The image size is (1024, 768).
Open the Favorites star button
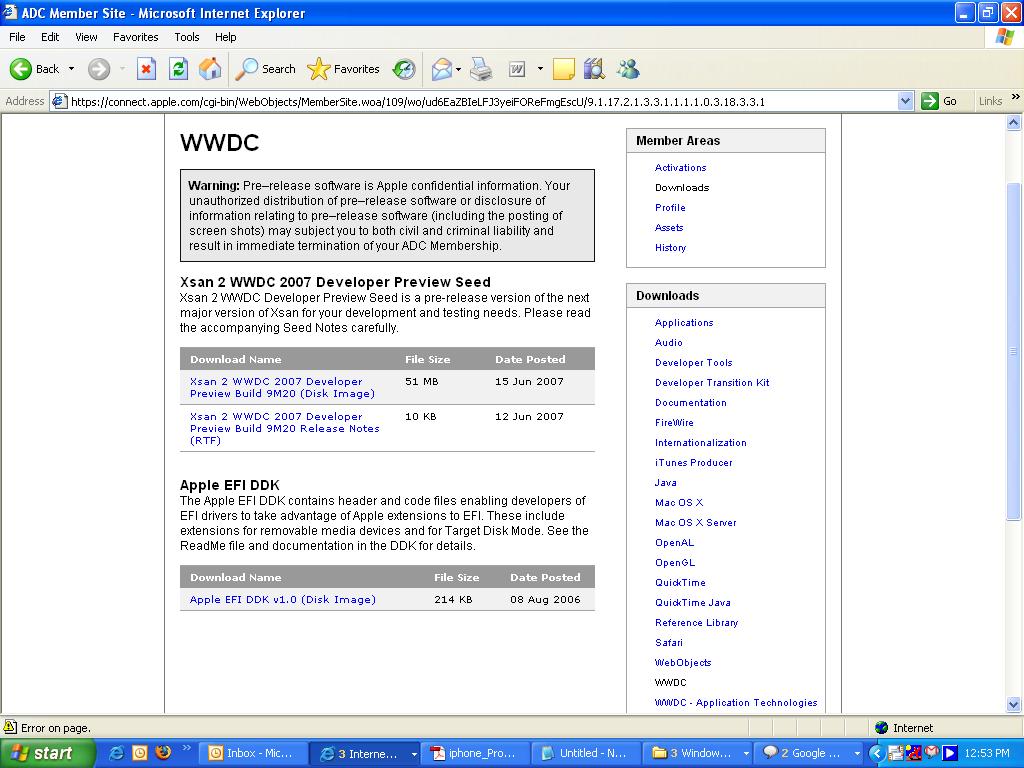343,69
